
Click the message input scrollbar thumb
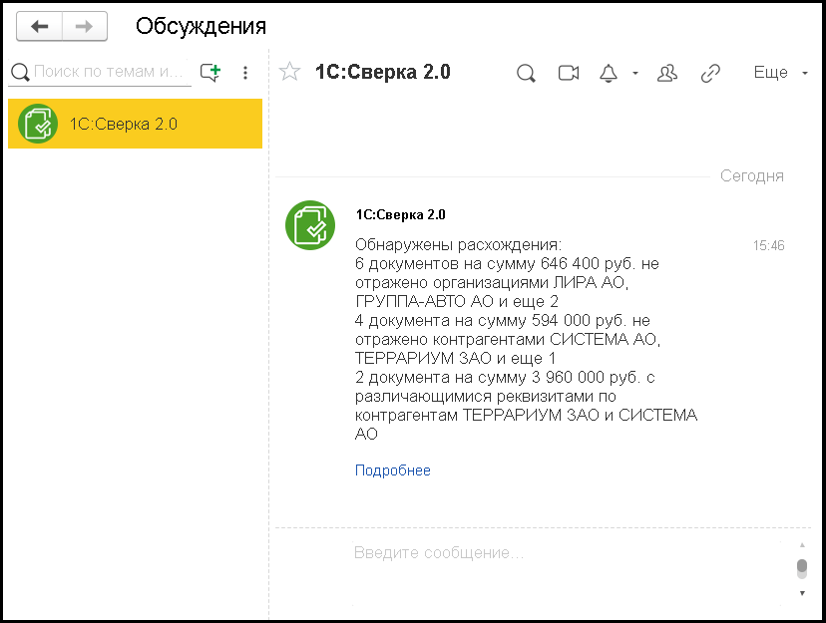802,568
